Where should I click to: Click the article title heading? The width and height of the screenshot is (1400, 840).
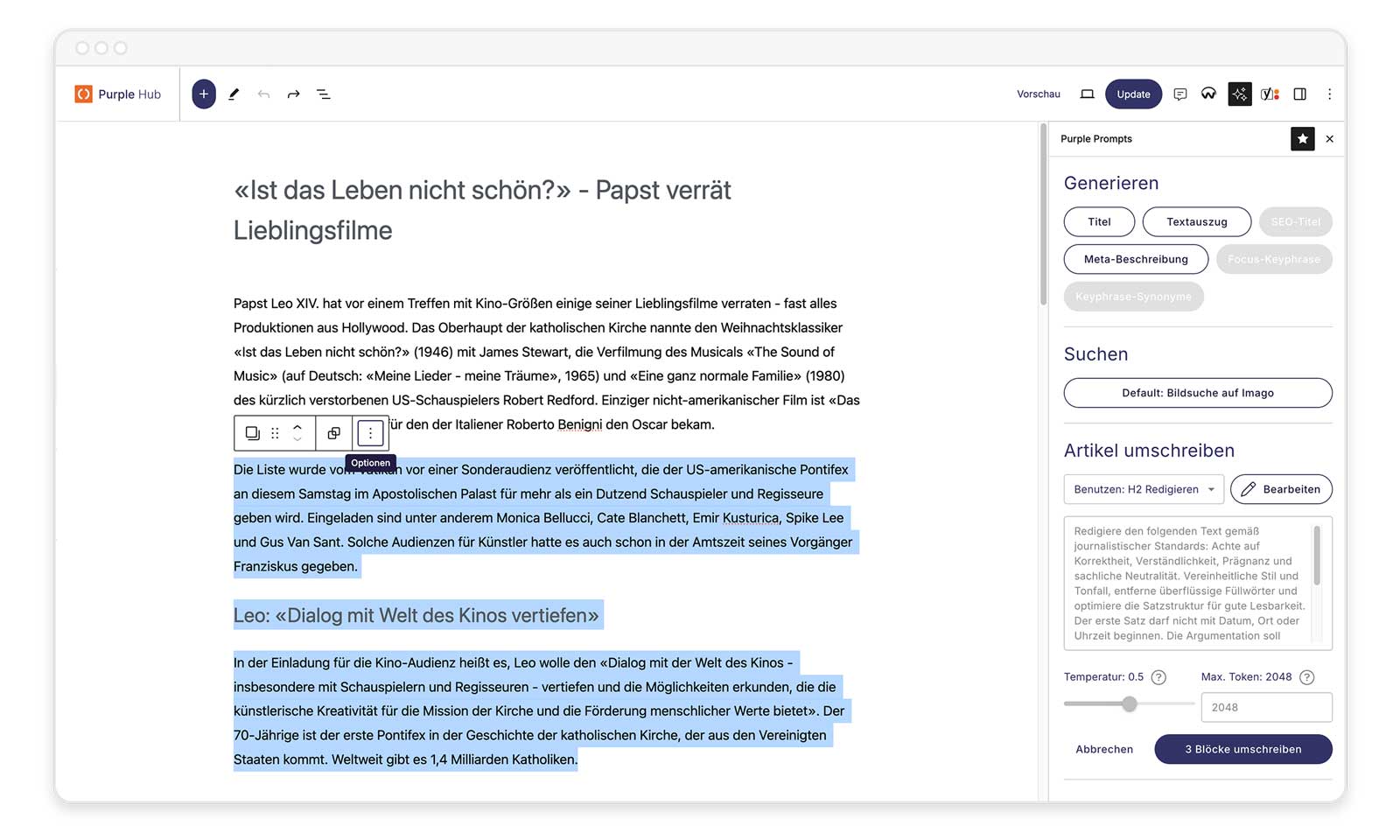click(x=482, y=210)
